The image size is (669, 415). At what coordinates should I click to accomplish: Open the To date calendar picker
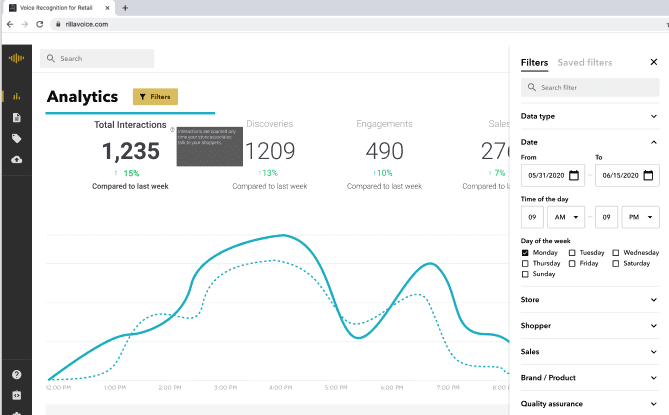pos(649,176)
